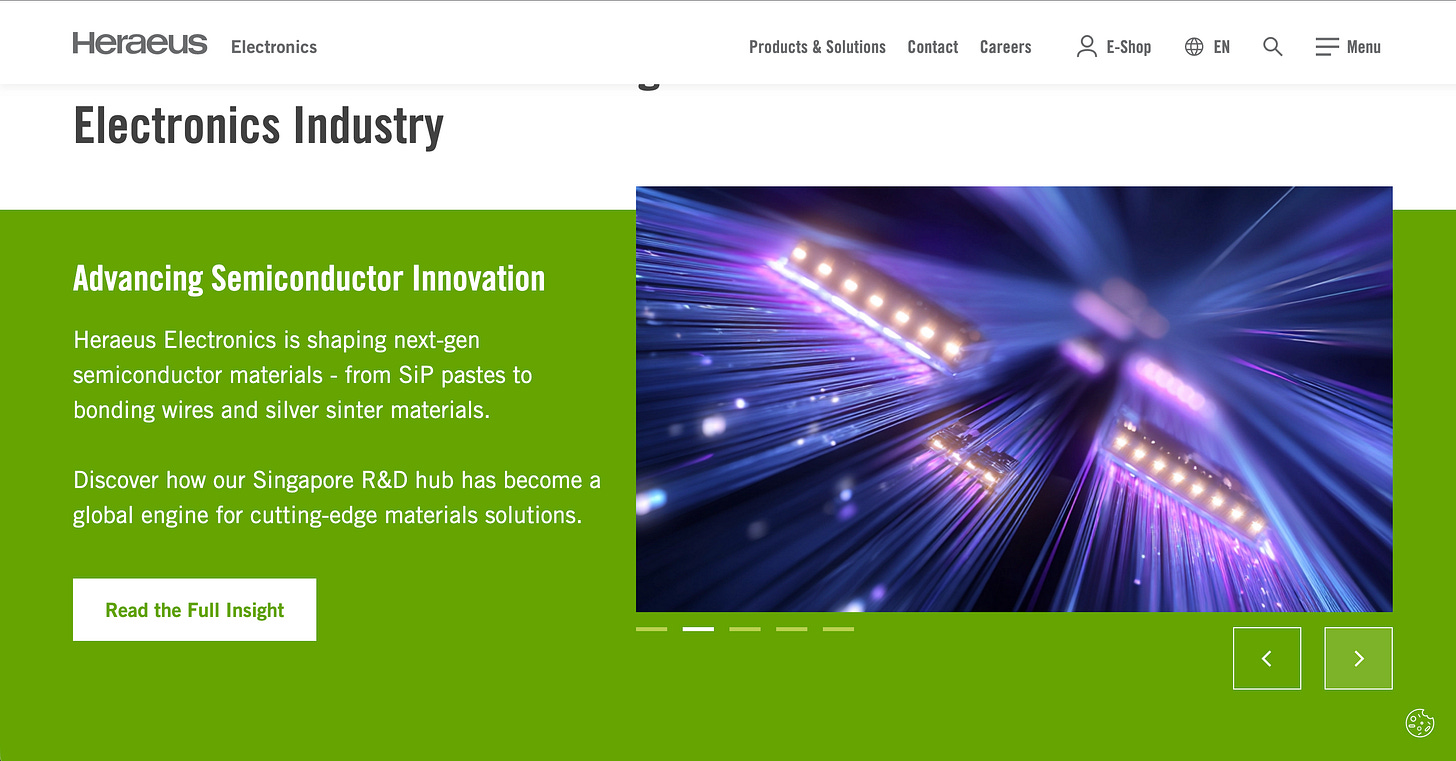Click the Singapore R&D hub paragraph
Image resolution: width=1456 pixels, height=761 pixels.
click(x=337, y=498)
